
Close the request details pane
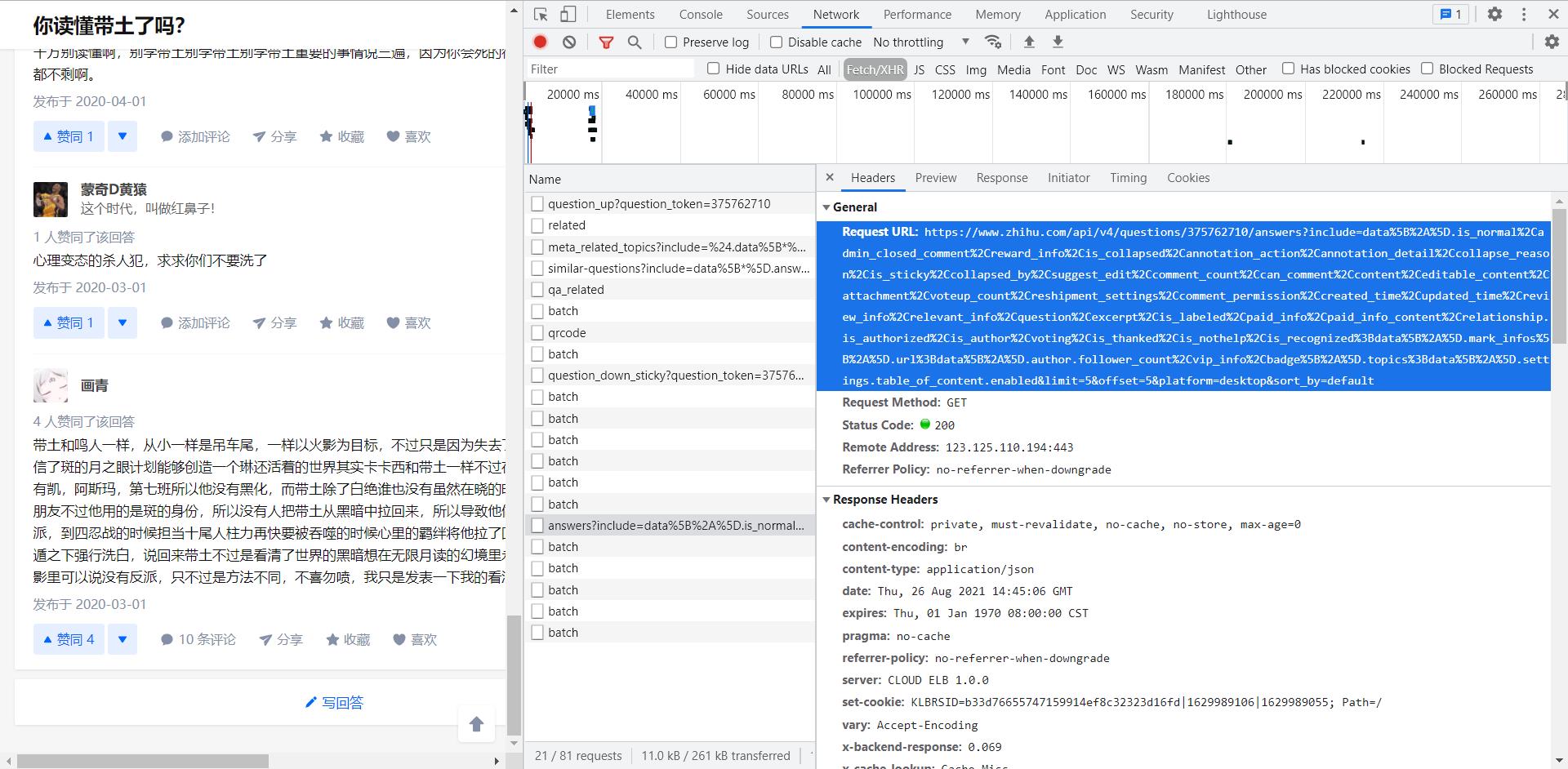pyautogui.click(x=830, y=177)
